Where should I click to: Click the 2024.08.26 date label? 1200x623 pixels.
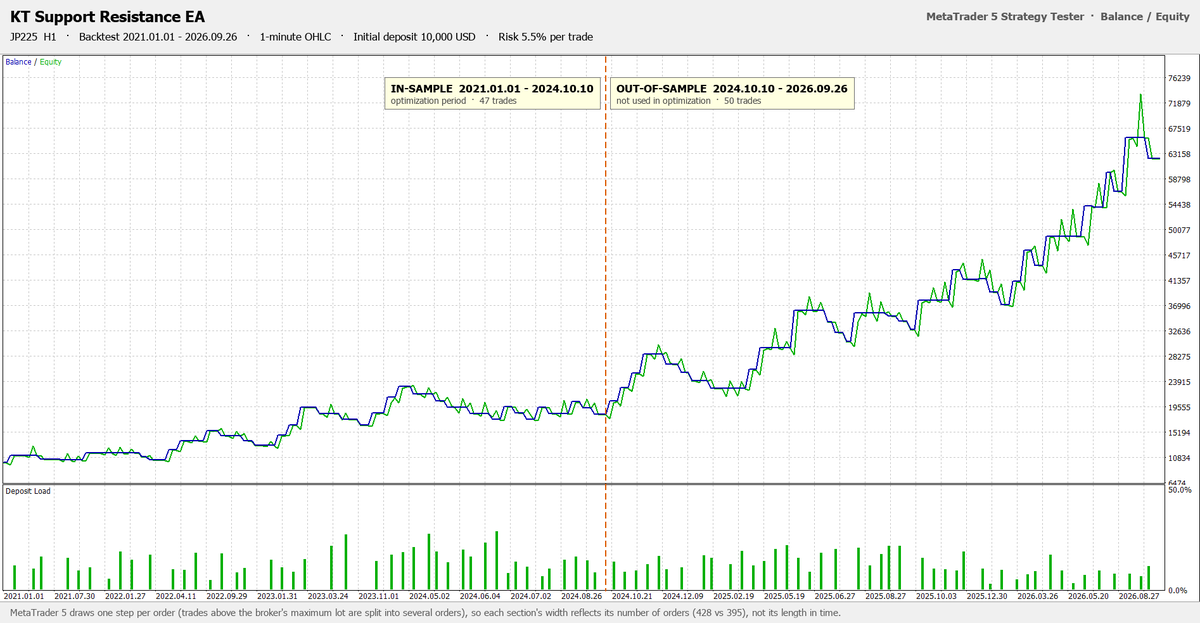(582, 596)
